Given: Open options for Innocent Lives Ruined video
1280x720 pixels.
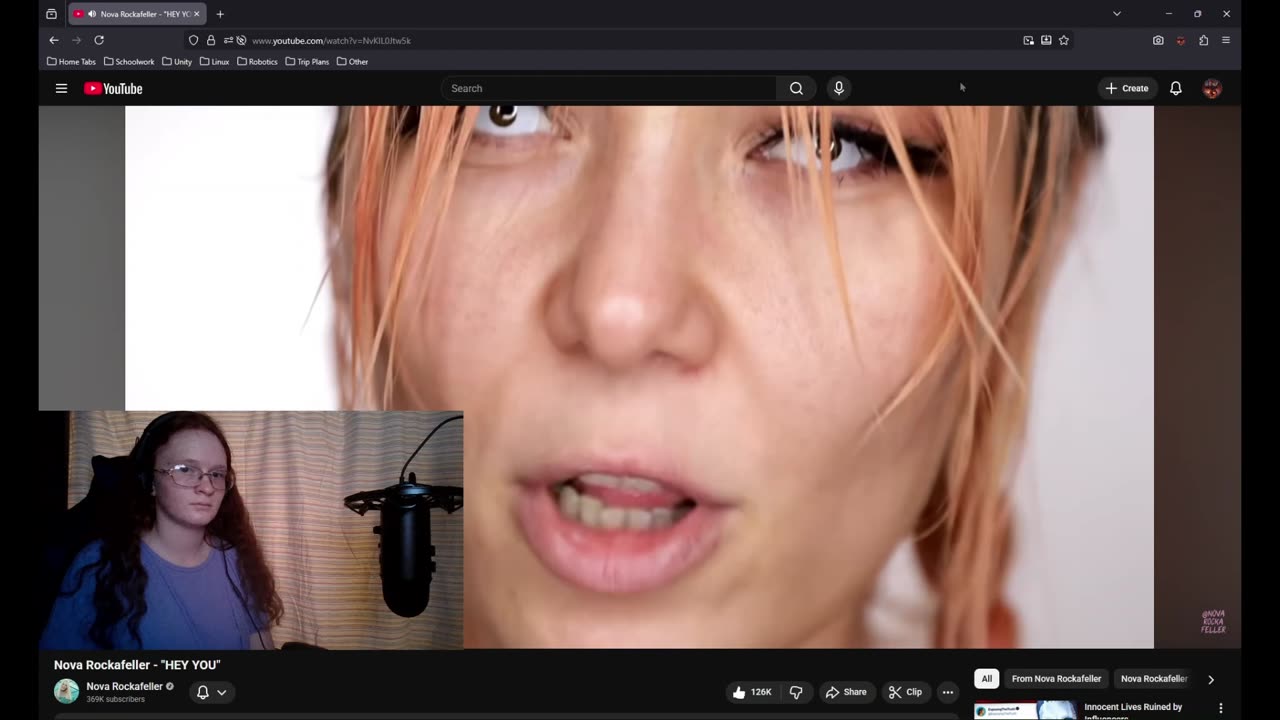Looking at the screenshot, I should (x=1220, y=708).
